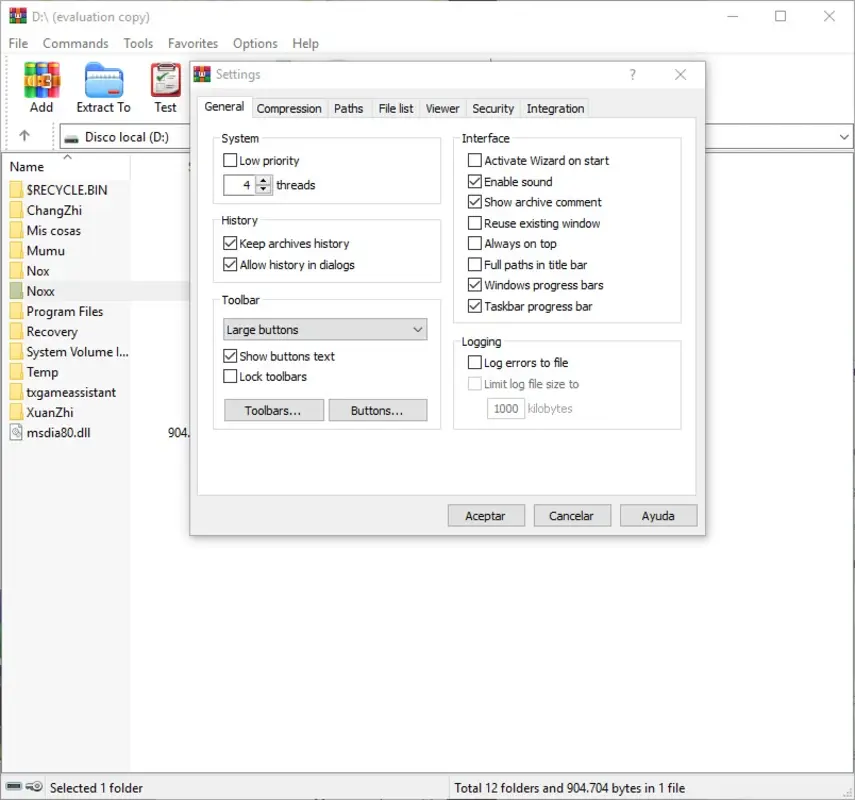Click the Ayuda button
This screenshot has width=855, height=800.
tap(658, 515)
